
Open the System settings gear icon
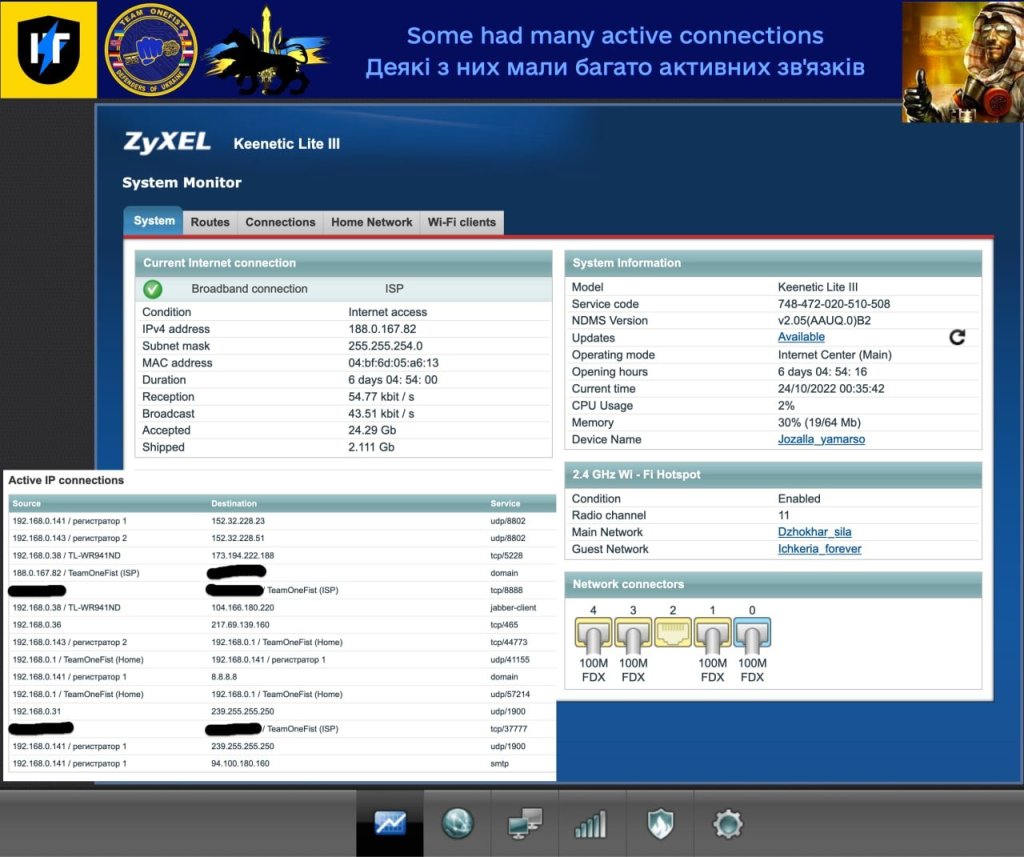727,823
